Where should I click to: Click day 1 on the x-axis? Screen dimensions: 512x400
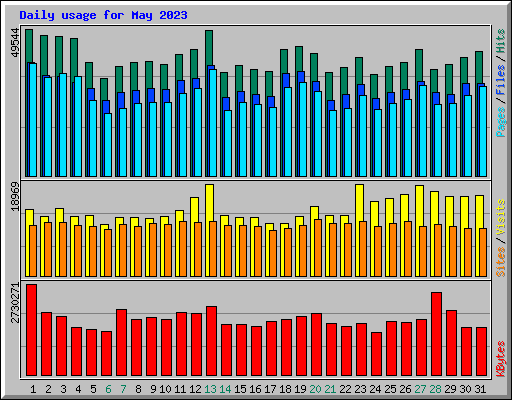(x=33, y=389)
